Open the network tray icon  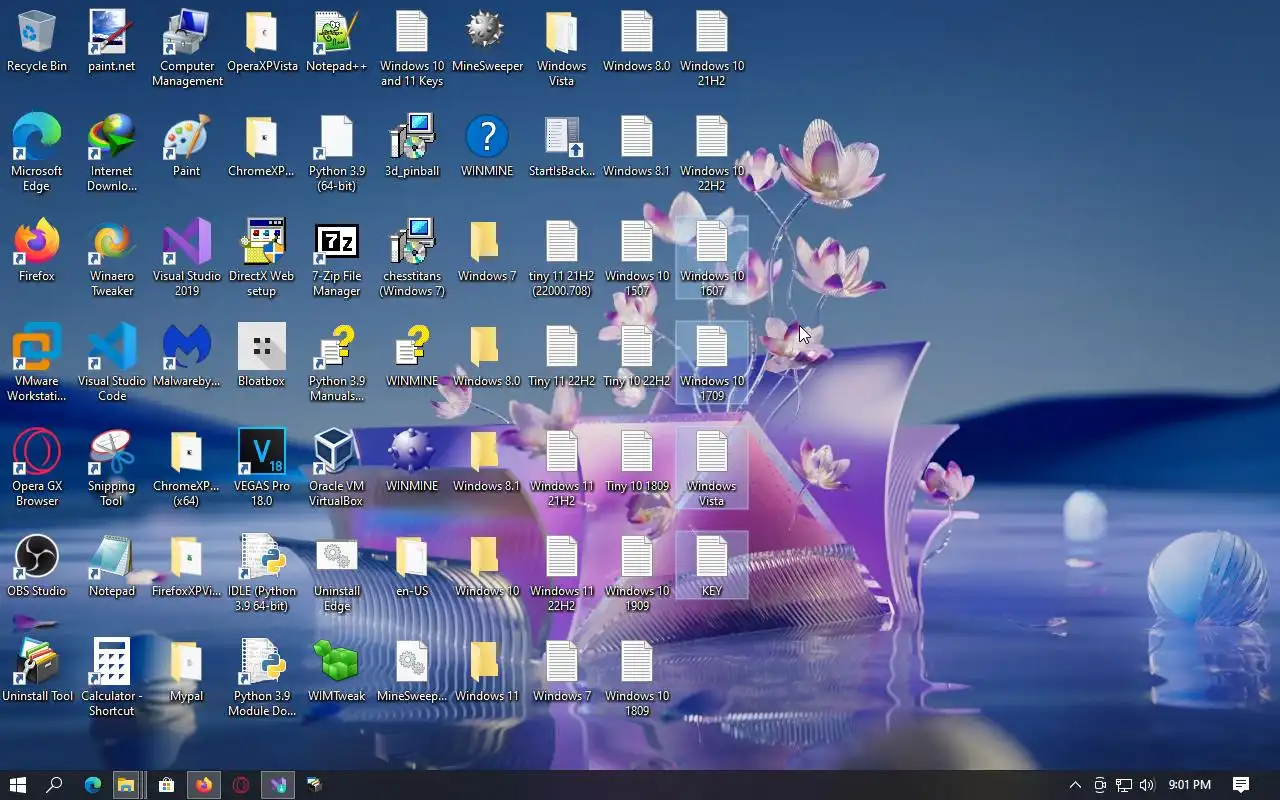pyautogui.click(x=1124, y=785)
